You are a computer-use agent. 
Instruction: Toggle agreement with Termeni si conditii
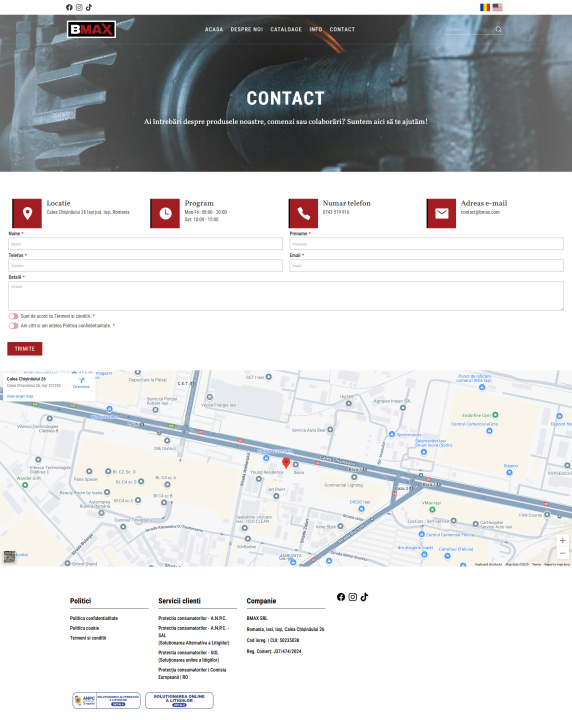tap(13, 316)
